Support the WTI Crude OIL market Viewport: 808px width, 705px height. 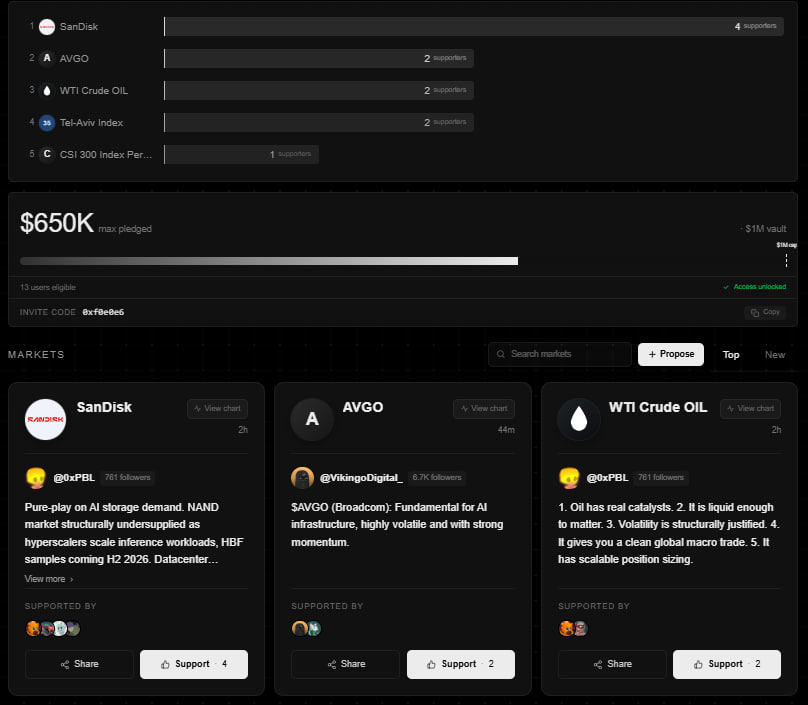click(x=727, y=664)
